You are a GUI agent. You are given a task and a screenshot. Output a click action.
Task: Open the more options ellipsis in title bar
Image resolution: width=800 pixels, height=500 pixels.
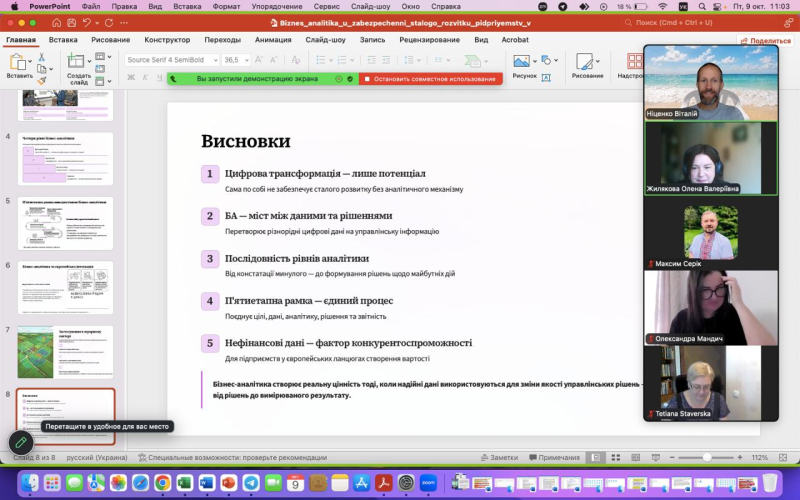(x=124, y=23)
